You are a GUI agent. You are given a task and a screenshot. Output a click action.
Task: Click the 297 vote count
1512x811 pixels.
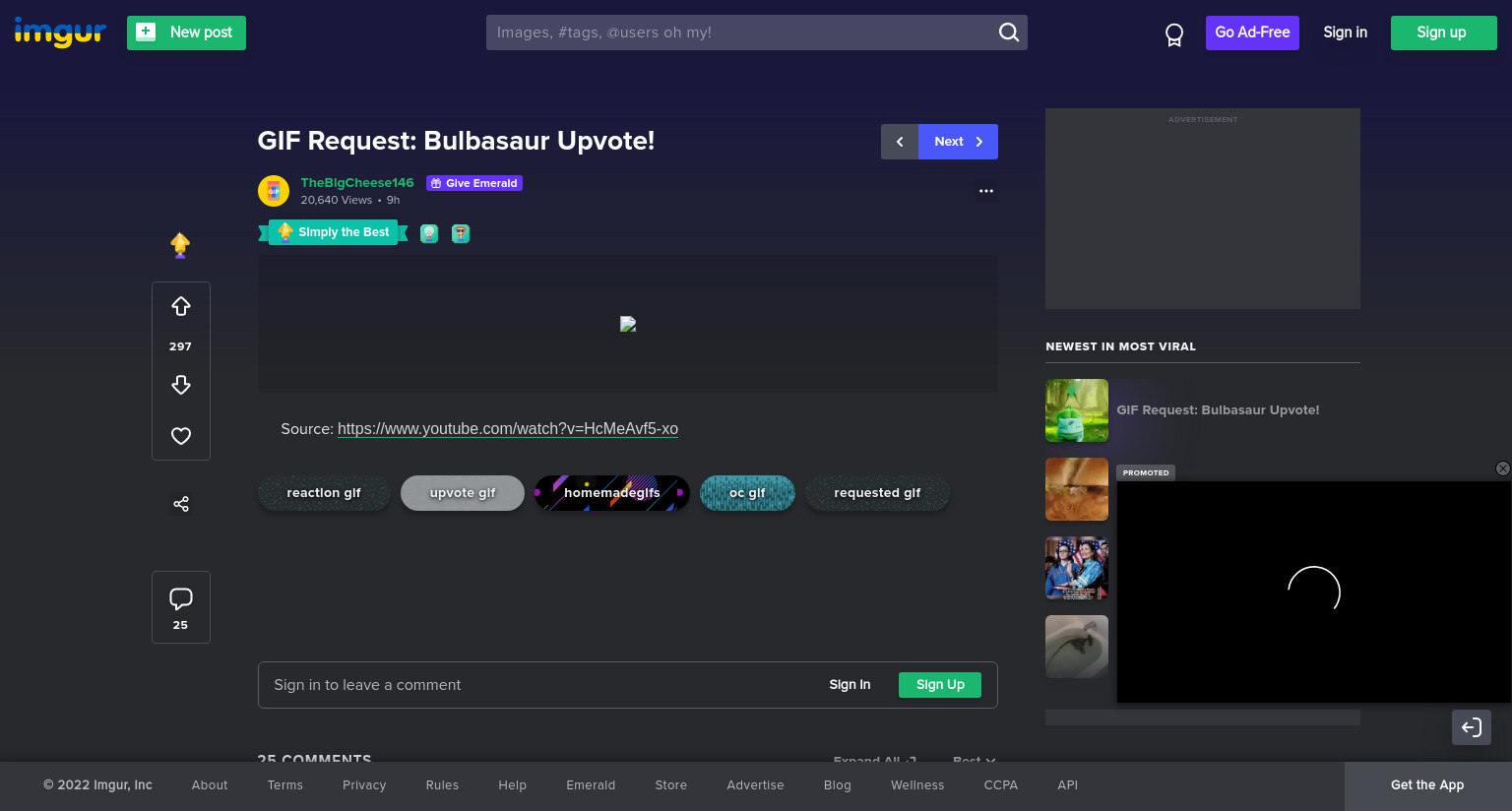click(180, 346)
